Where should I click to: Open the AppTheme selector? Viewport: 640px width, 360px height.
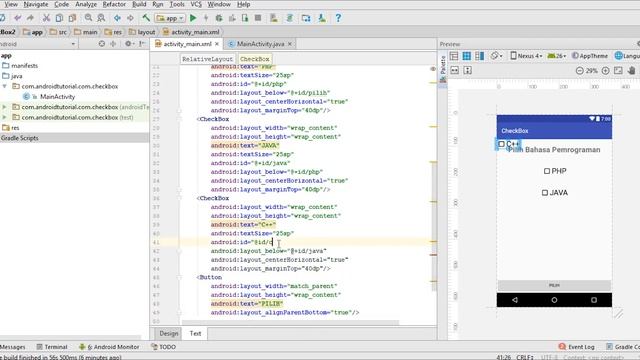(x=590, y=56)
